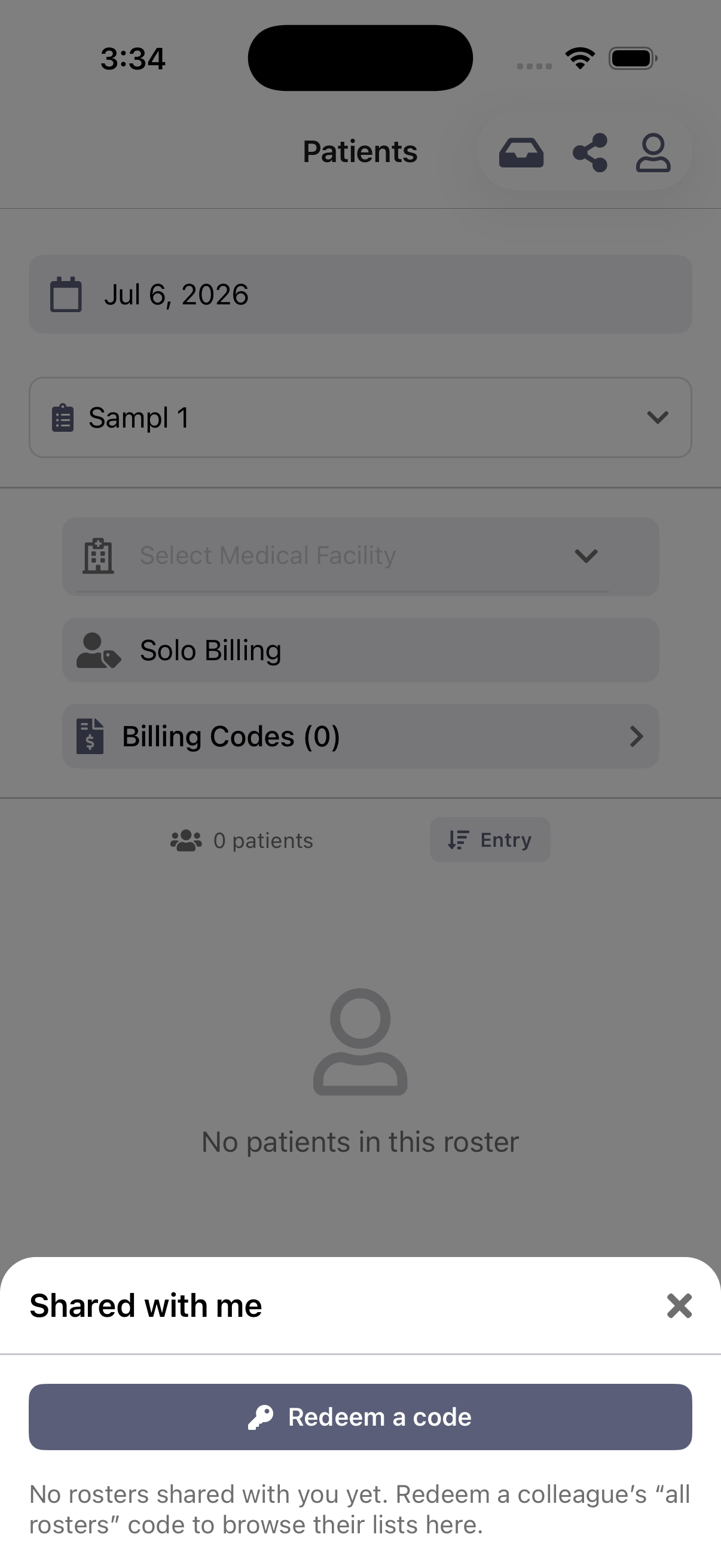Close the Shared with me sheet

[679, 1305]
